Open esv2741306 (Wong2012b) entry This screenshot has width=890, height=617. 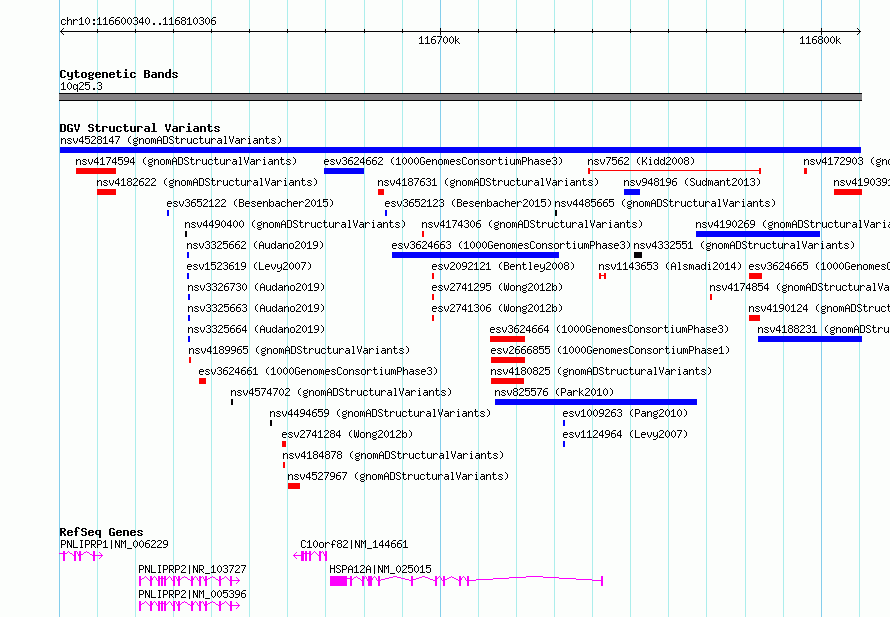coord(497,308)
